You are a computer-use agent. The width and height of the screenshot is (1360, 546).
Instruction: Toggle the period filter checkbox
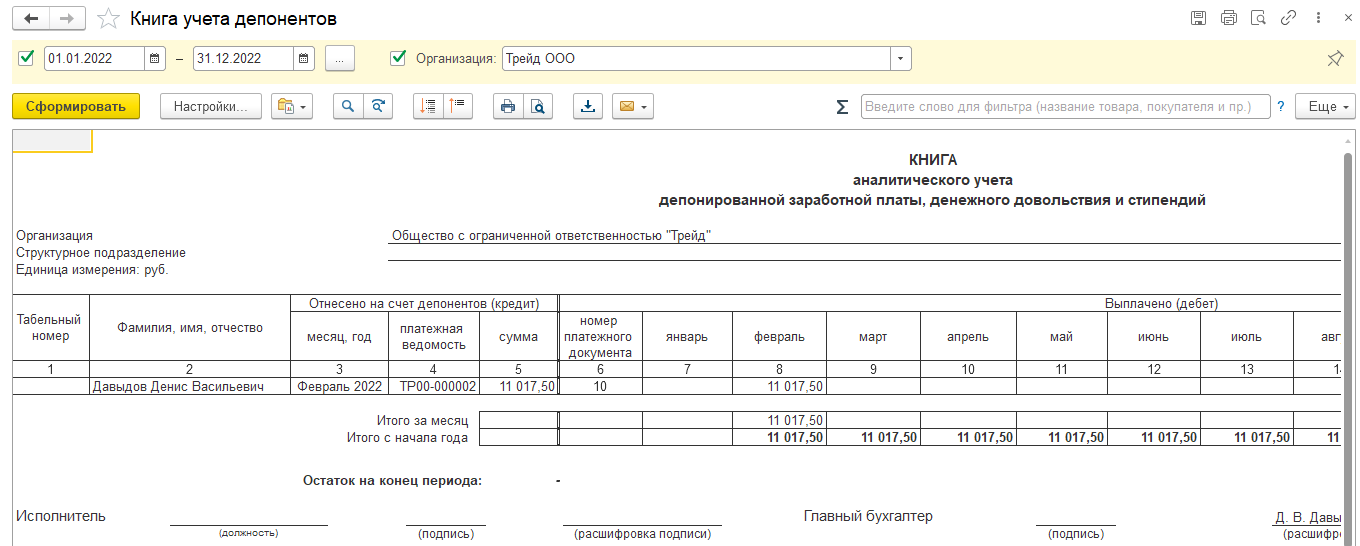[x=27, y=58]
